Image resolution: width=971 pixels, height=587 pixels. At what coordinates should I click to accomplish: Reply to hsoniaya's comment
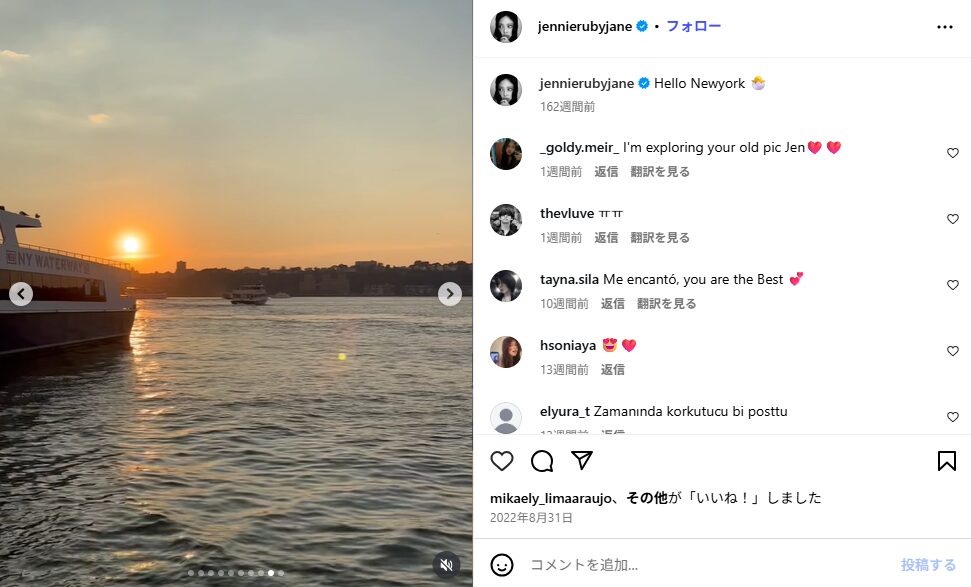coord(612,370)
